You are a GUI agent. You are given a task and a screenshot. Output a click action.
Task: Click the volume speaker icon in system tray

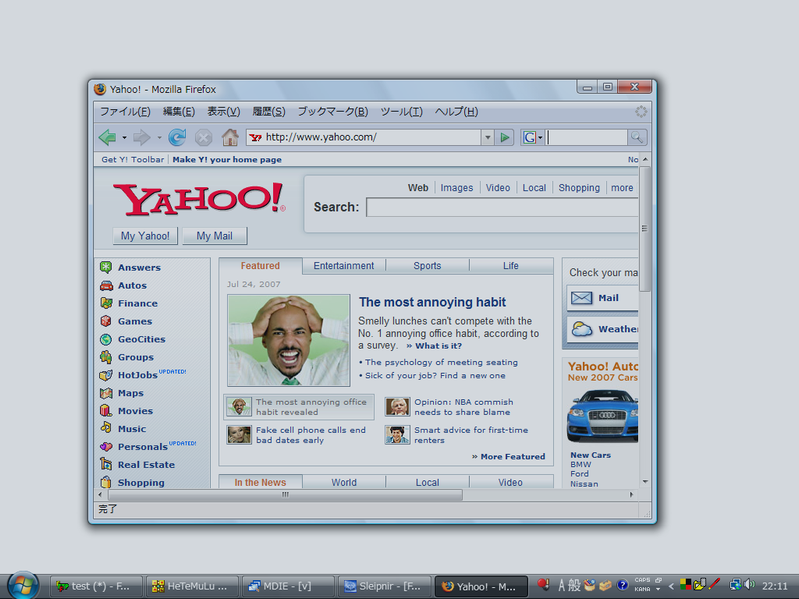pyautogui.click(x=749, y=585)
